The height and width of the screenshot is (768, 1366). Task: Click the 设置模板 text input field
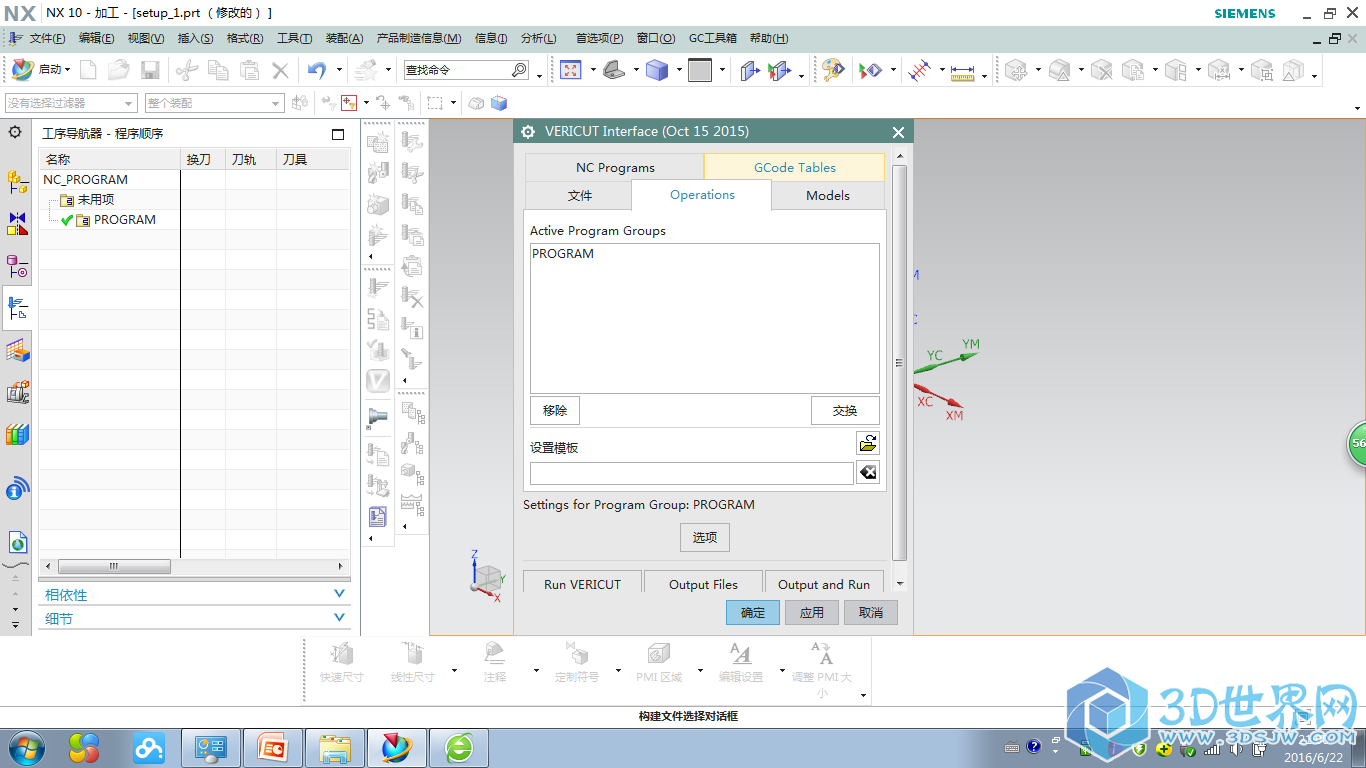click(x=692, y=473)
